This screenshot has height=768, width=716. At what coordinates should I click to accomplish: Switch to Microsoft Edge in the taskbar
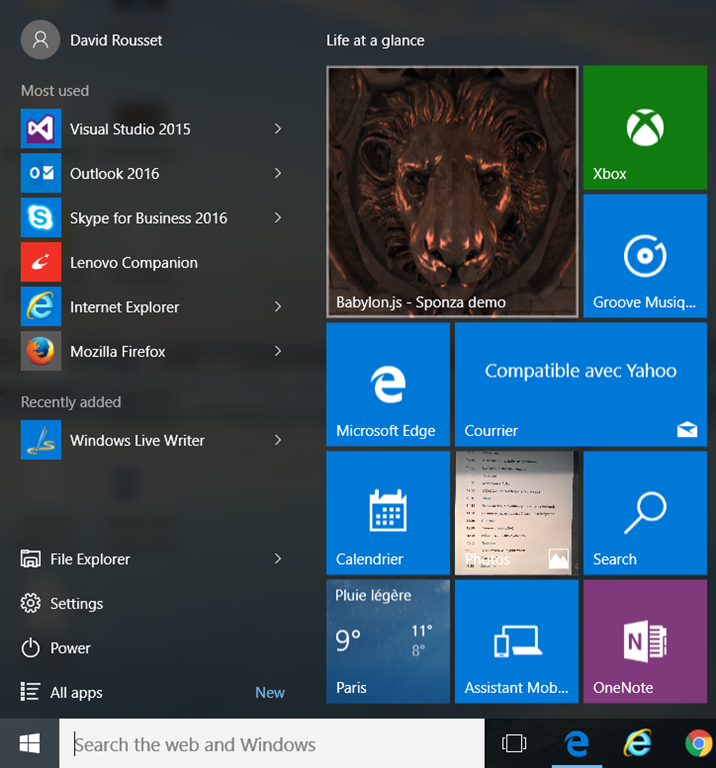click(576, 744)
